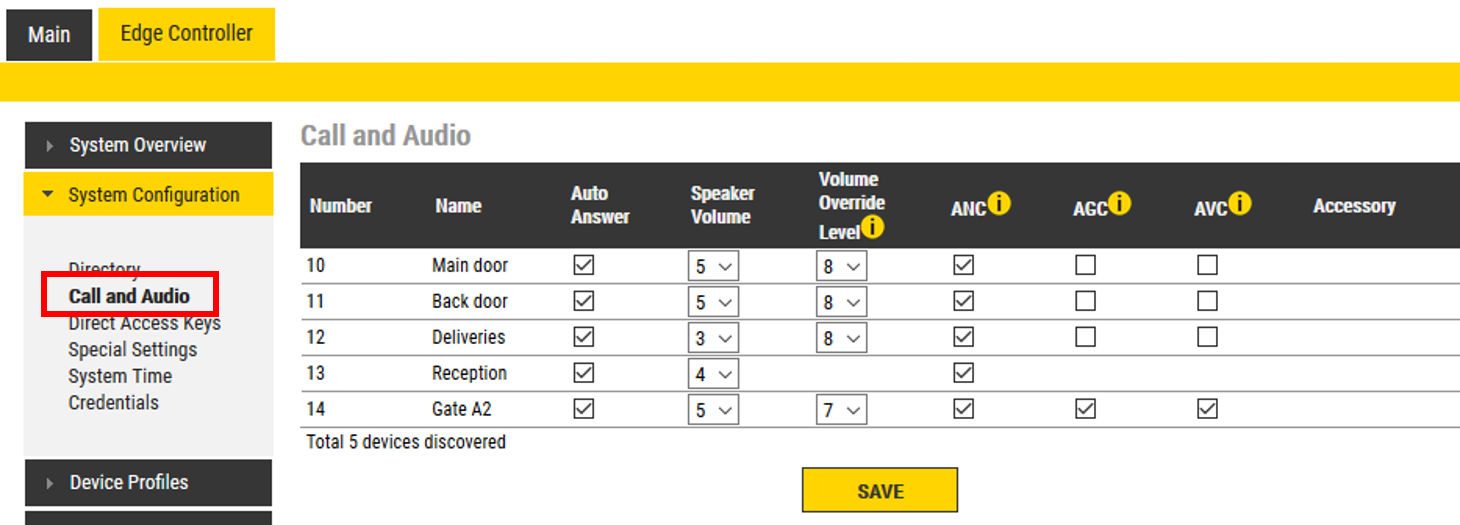Select the Edge Controller tab

[x=186, y=34]
